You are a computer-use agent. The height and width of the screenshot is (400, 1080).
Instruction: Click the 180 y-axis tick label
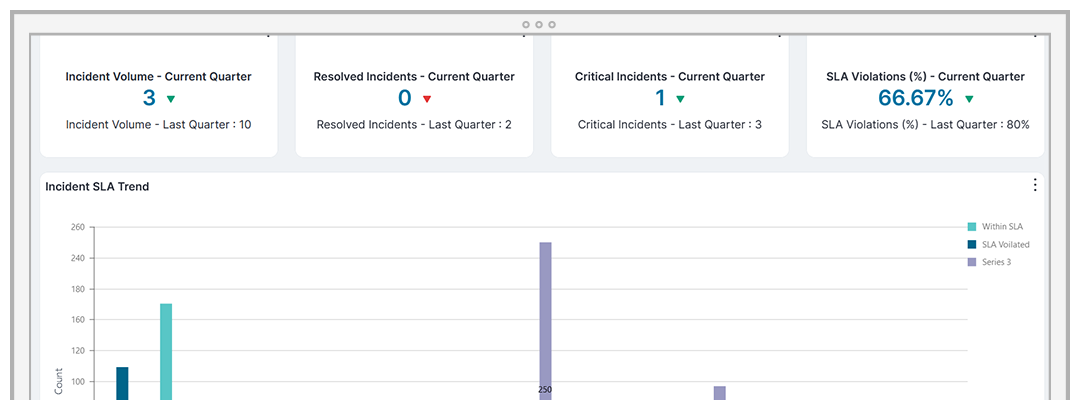(x=77, y=289)
